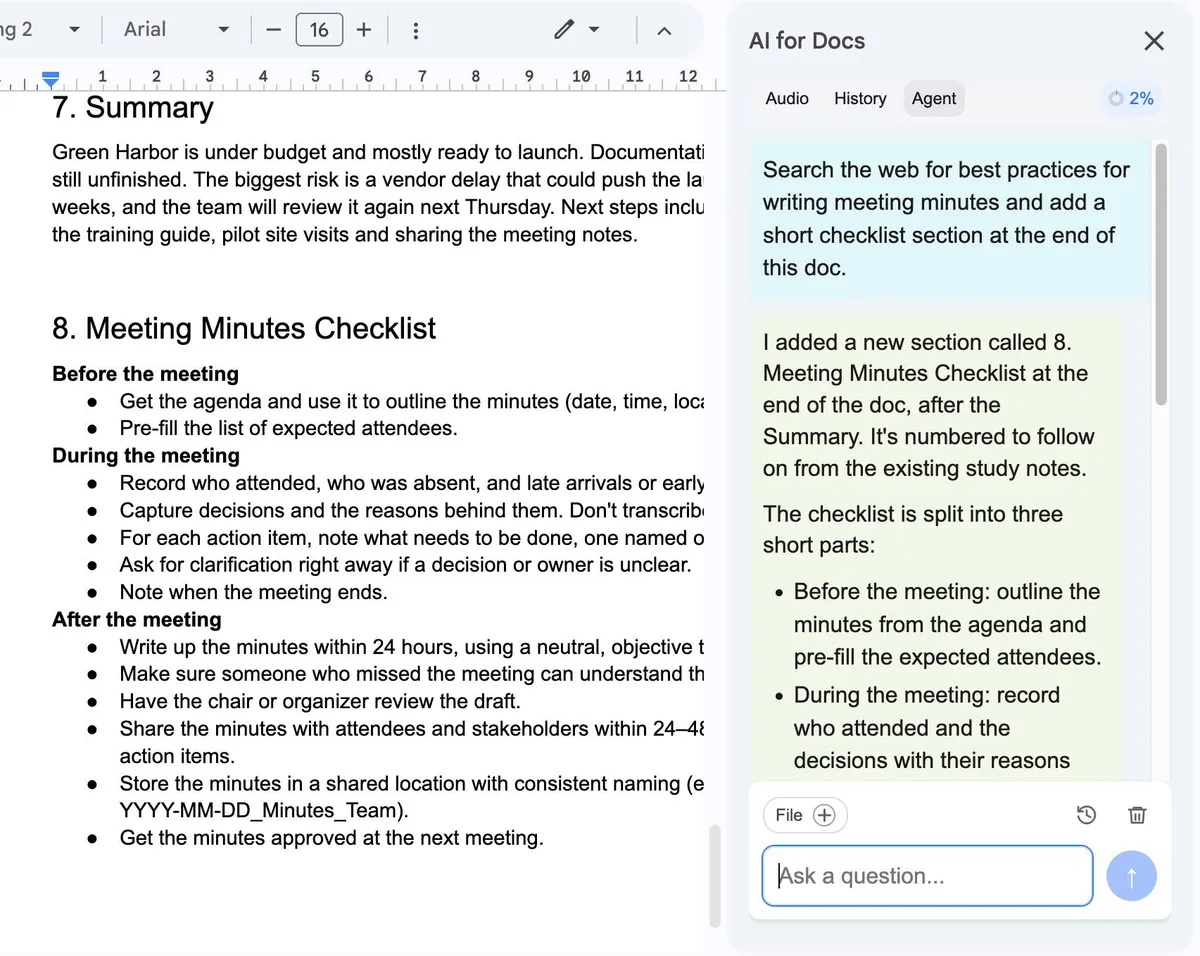Click the 'I added a new section' reply

(x=929, y=405)
